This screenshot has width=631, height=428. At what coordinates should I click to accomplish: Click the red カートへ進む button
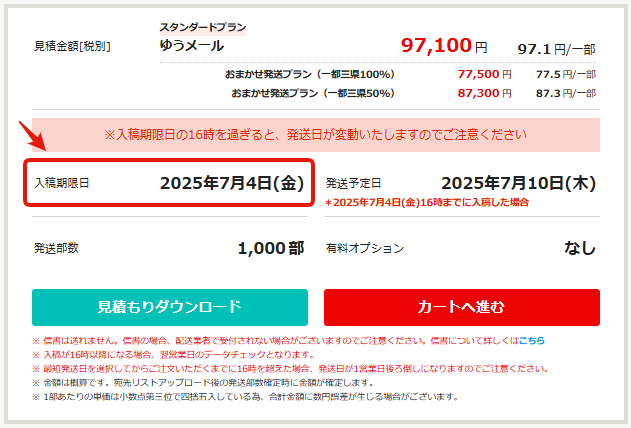tap(462, 307)
